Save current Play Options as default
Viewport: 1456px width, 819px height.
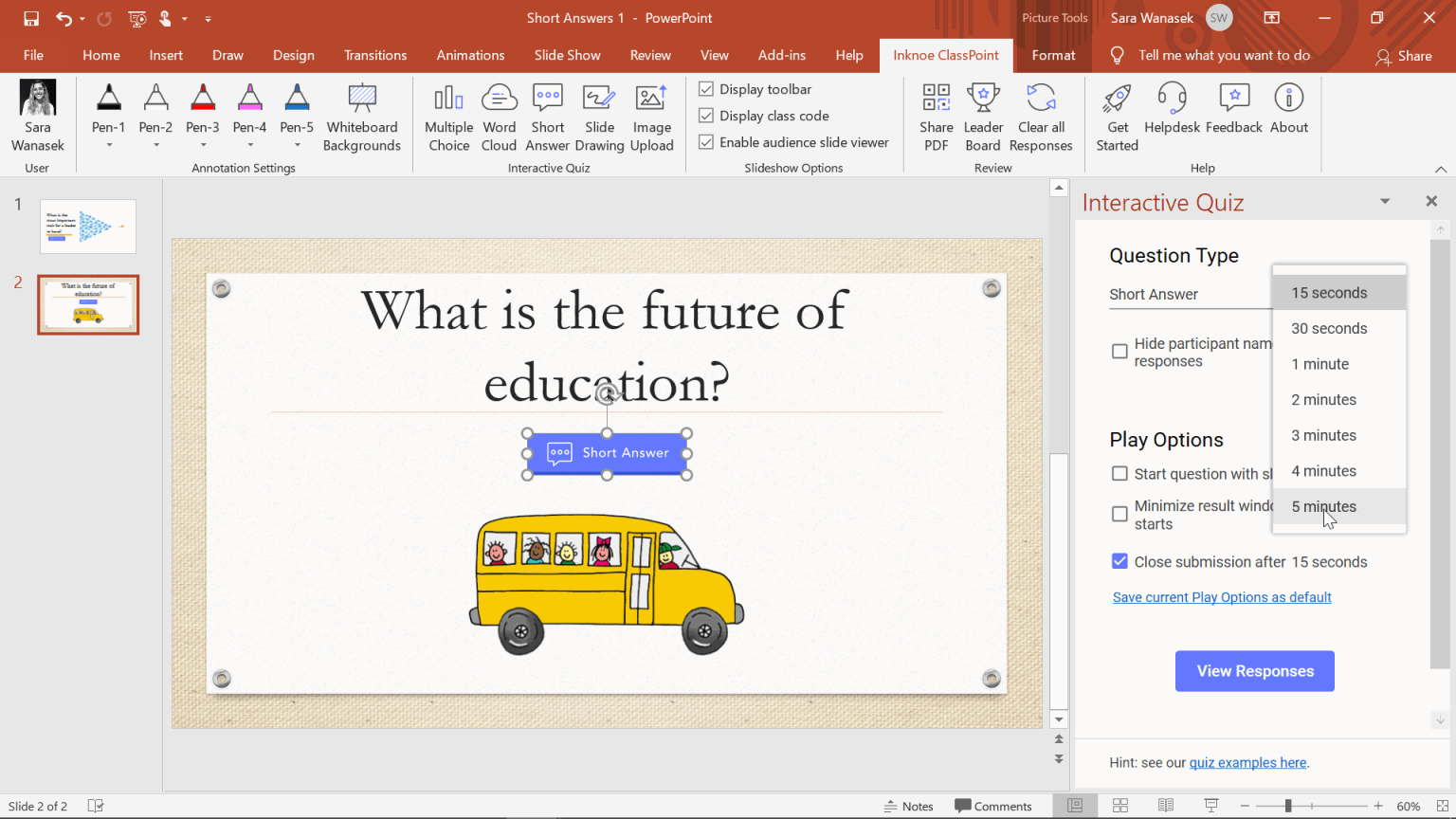(1222, 597)
